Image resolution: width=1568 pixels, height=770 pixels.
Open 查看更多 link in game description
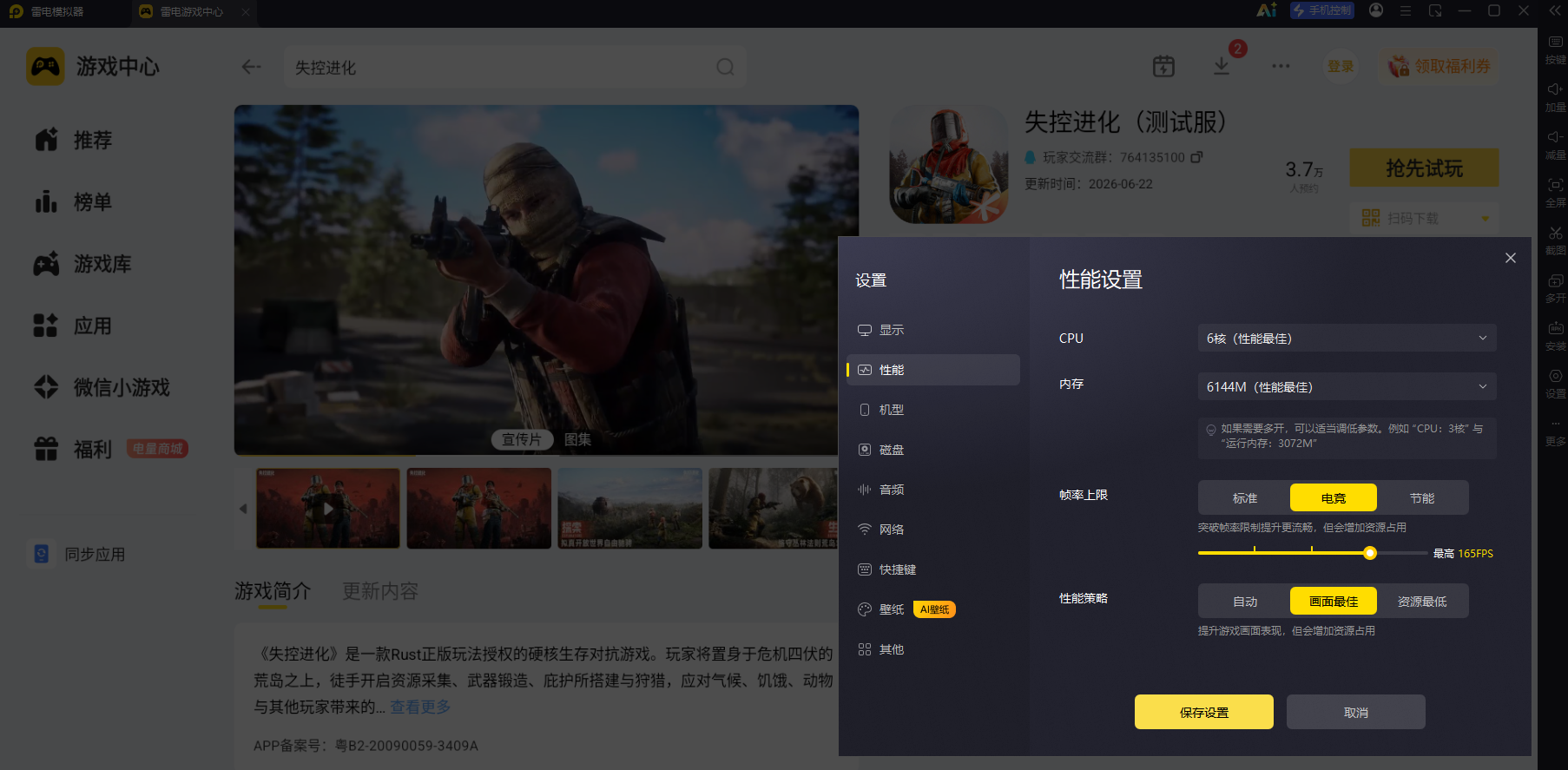pyautogui.click(x=420, y=707)
